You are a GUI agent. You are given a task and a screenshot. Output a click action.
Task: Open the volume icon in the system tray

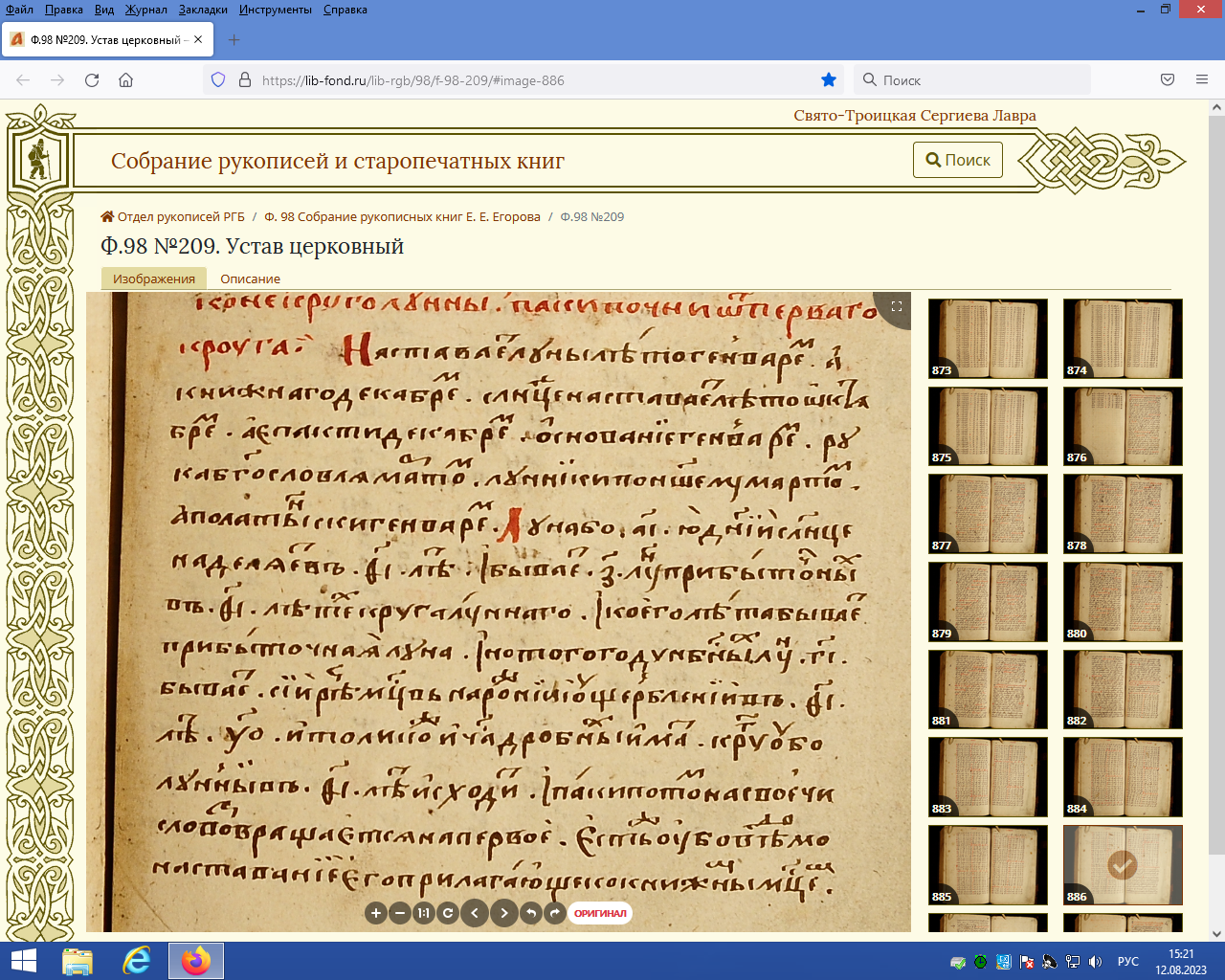pyautogui.click(x=1096, y=962)
